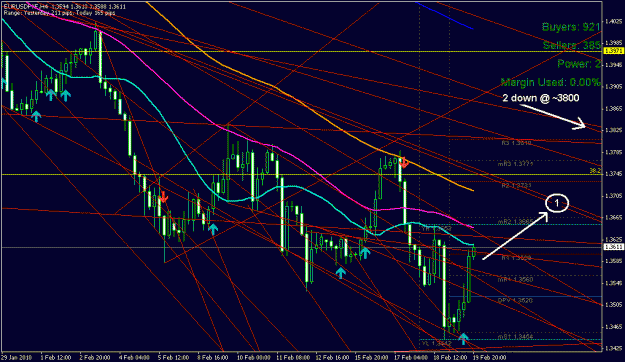Select the right arrow of the 1 Feb cyan pair
Image resolution: width=625 pixels, height=362 pixels.
click(65, 95)
